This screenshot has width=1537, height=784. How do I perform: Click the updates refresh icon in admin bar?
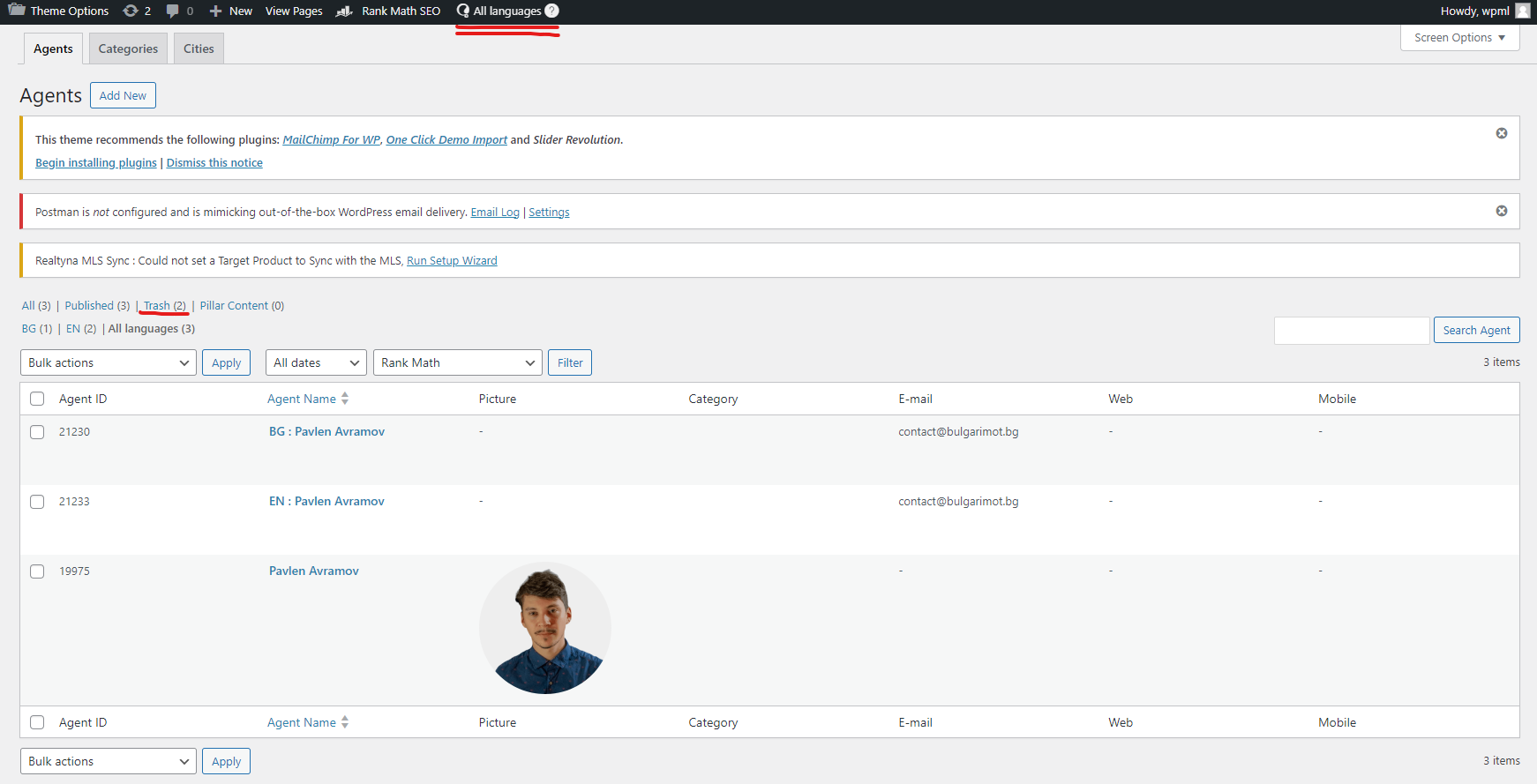click(x=131, y=11)
